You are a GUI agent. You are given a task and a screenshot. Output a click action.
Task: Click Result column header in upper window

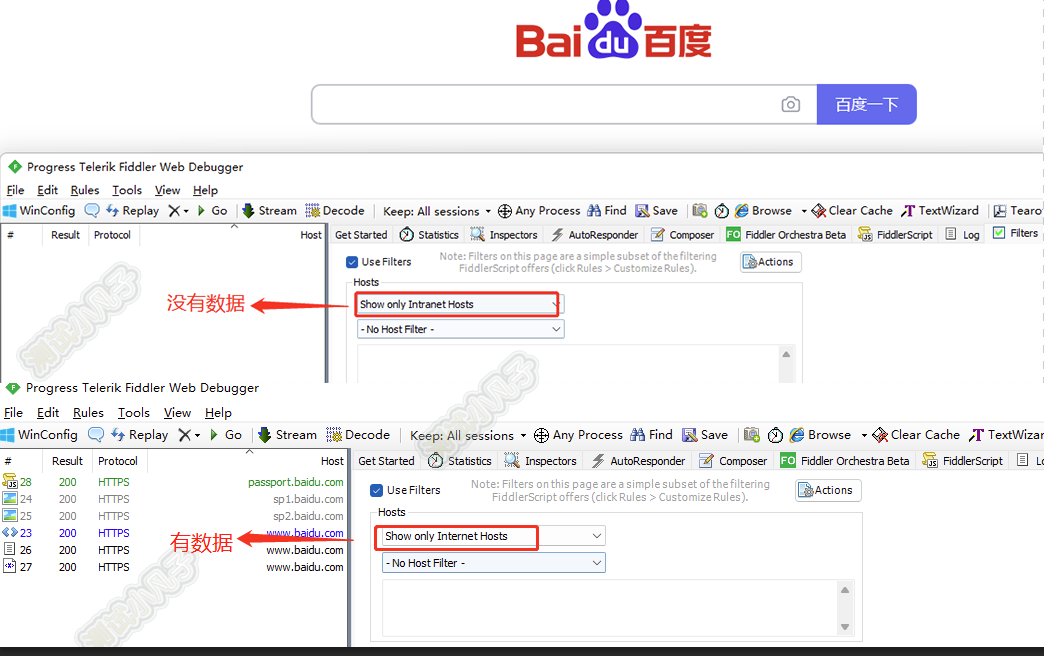65,234
